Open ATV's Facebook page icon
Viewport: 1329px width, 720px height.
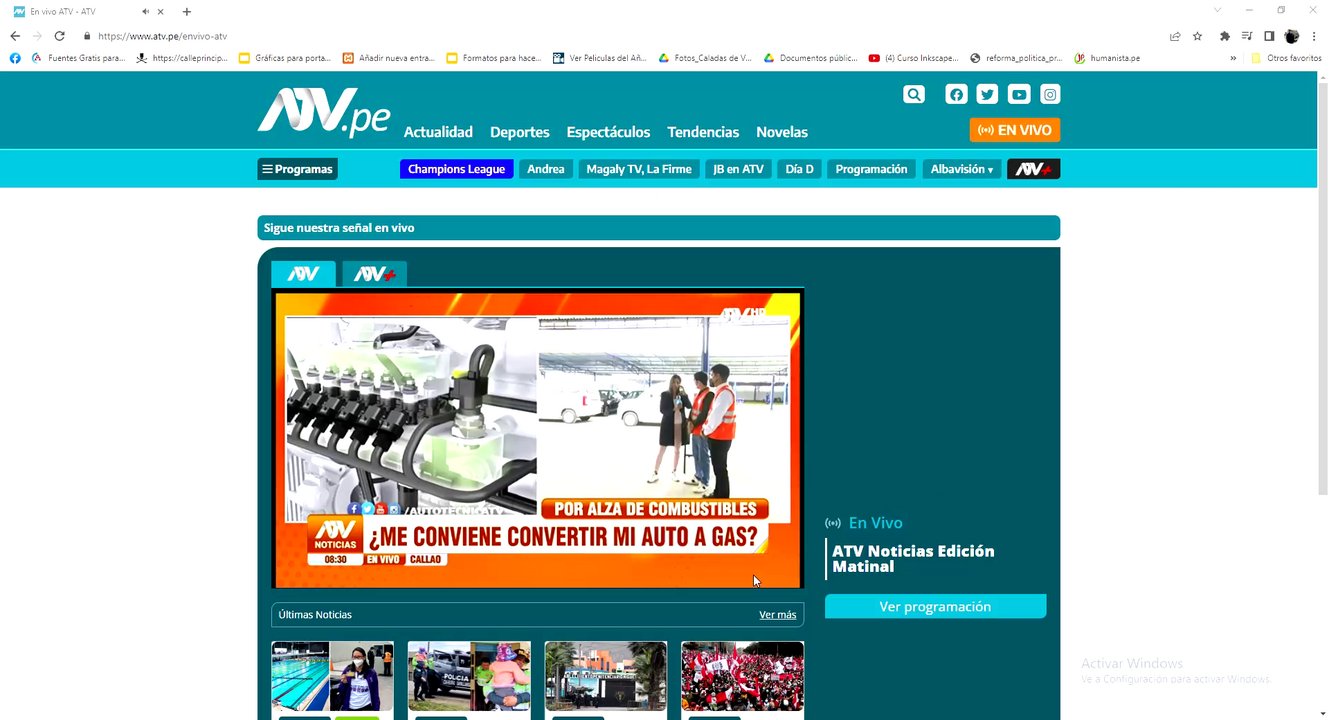[x=957, y=94]
